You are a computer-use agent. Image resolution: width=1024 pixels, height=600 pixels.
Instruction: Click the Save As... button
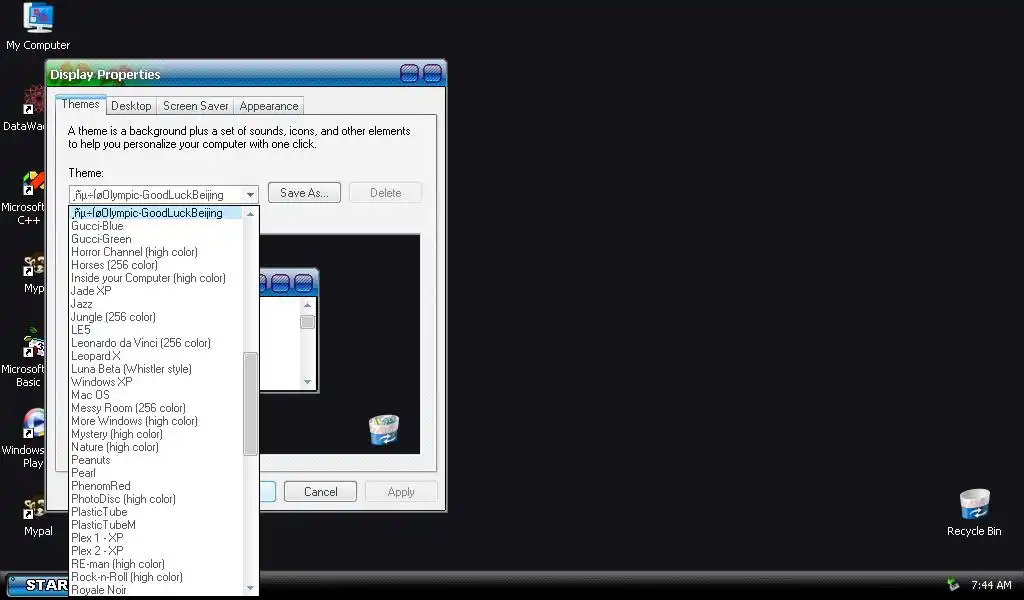click(x=304, y=193)
